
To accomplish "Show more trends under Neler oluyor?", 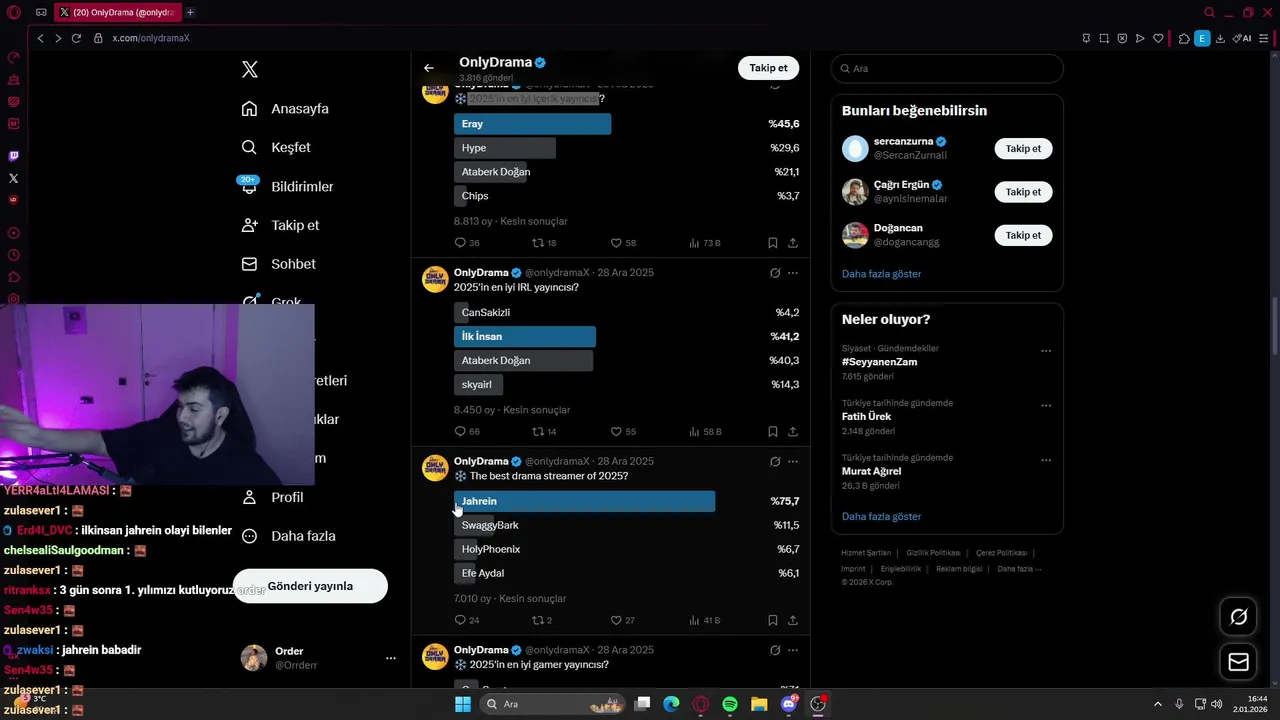I will click(881, 517).
